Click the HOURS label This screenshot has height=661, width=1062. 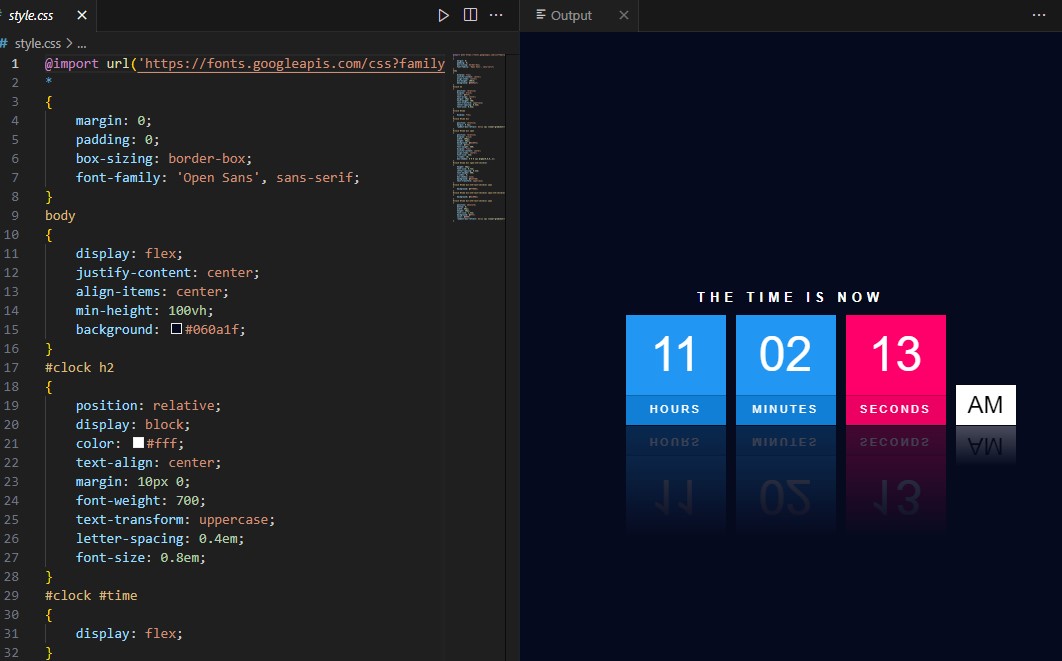pos(675,409)
